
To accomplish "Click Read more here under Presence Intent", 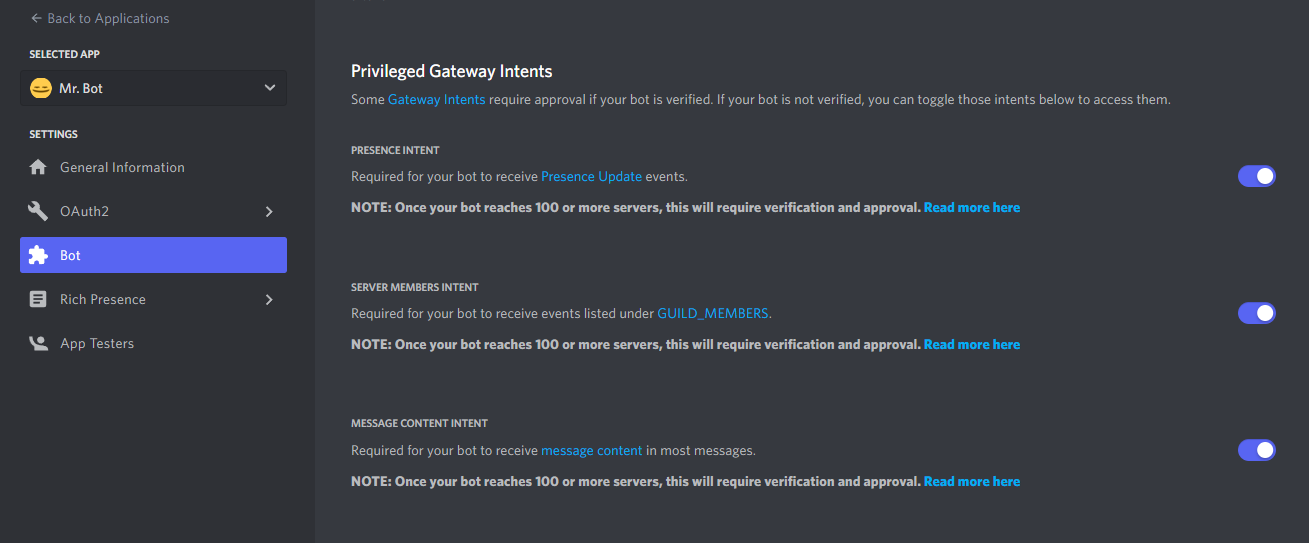I will [972, 208].
